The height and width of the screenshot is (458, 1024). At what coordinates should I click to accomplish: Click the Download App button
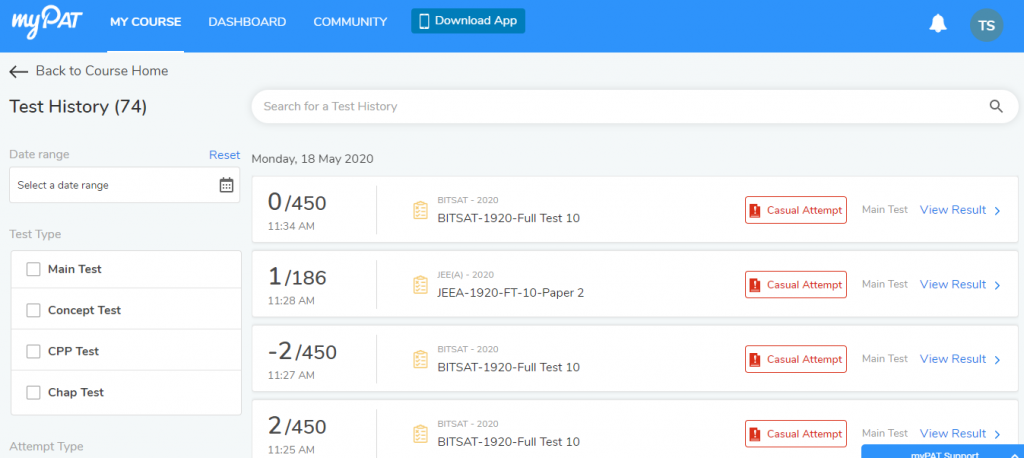click(x=468, y=21)
